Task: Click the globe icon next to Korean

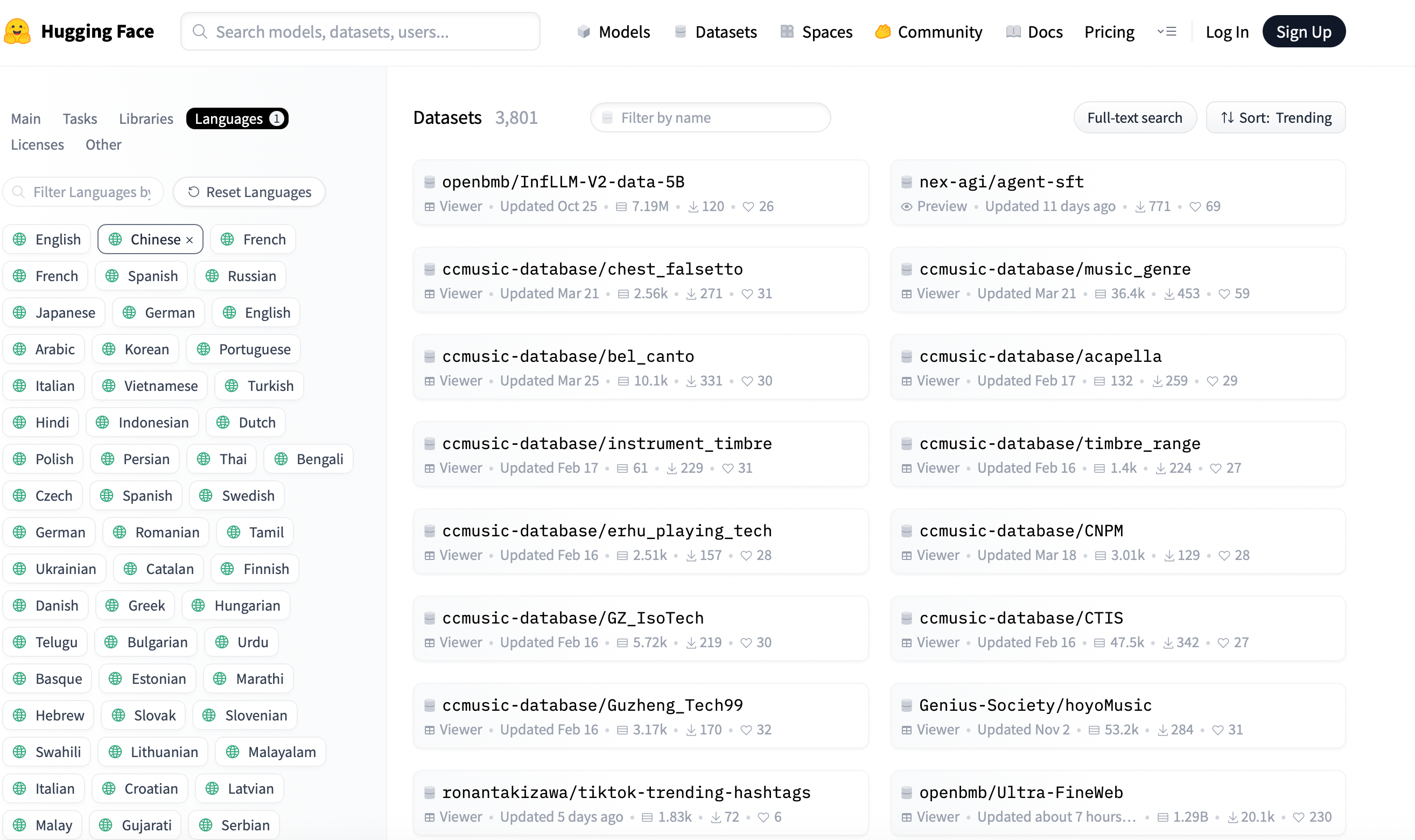Action: (109, 349)
